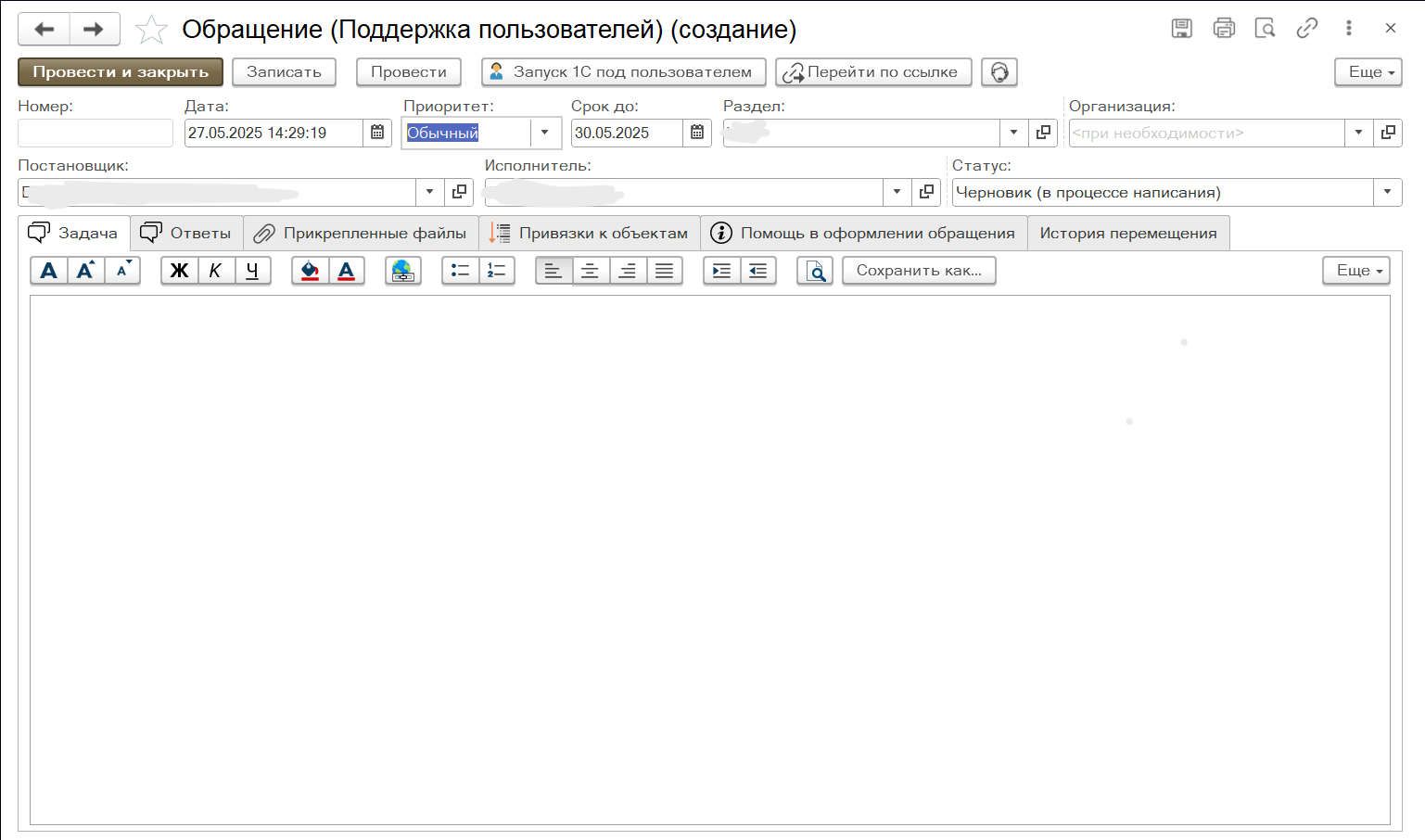Expand the Приоритет dropdown list

click(x=545, y=133)
